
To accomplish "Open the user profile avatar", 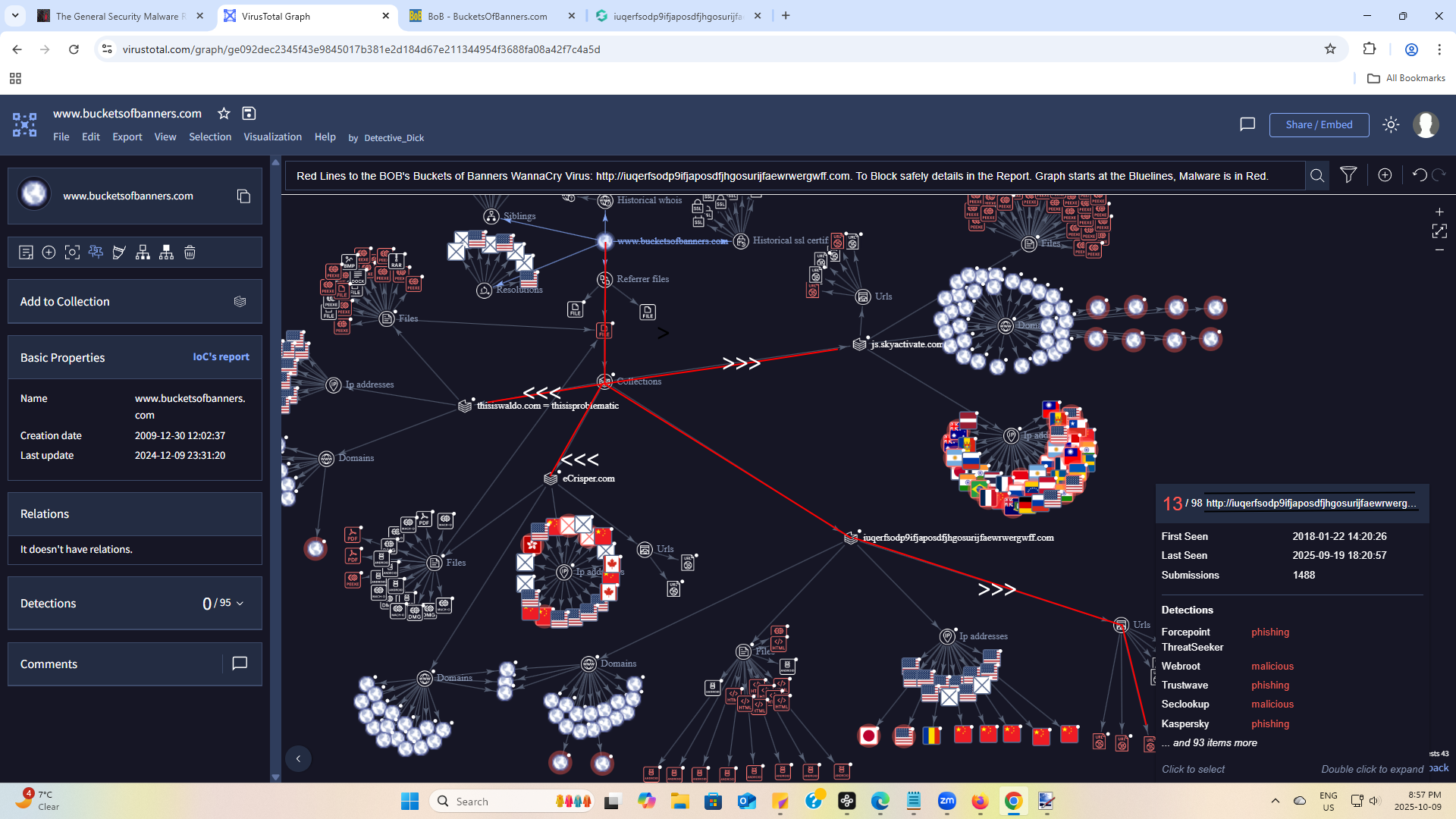I will (1426, 124).
